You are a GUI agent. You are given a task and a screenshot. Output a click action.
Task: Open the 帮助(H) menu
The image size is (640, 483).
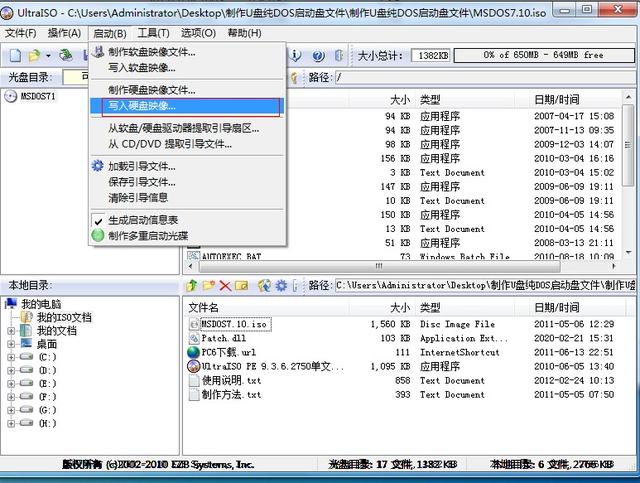pyautogui.click(x=244, y=33)
